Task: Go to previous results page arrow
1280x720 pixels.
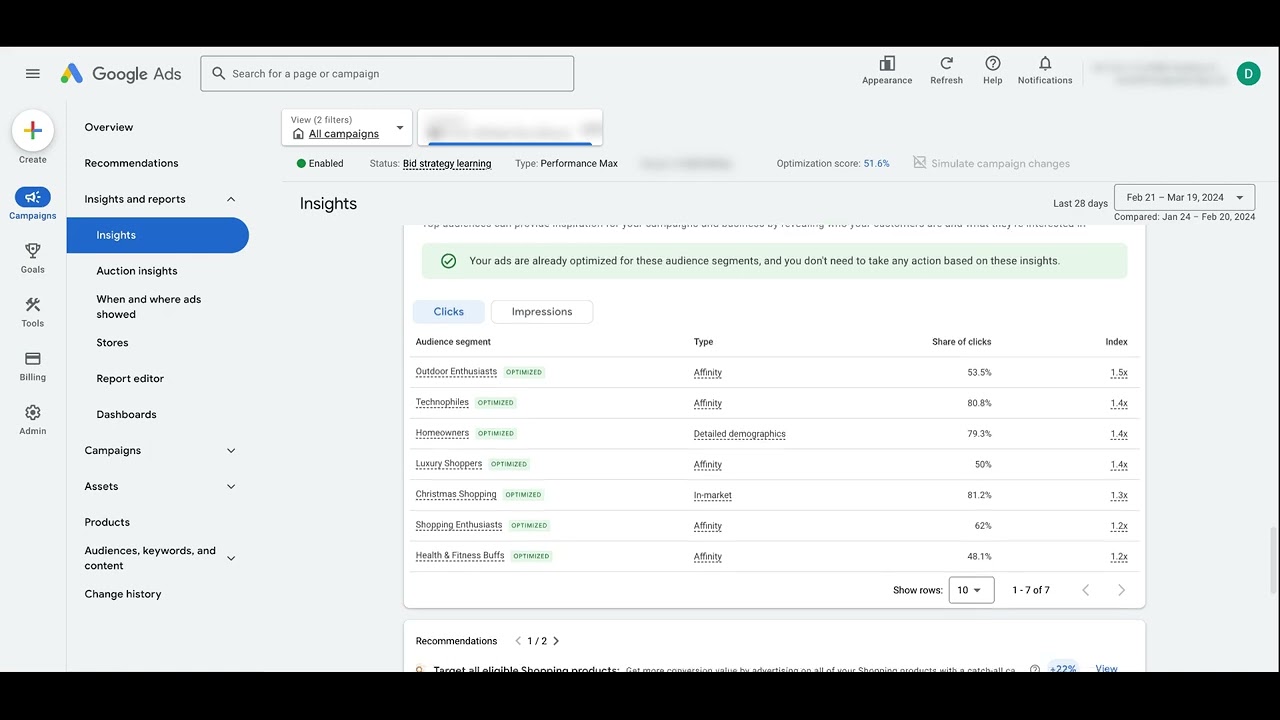Action: (1085, 590)
